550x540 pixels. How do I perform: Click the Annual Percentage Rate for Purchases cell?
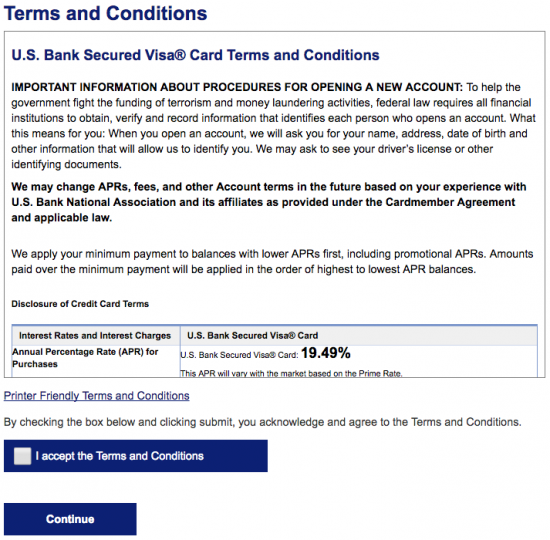click(95, 358)
